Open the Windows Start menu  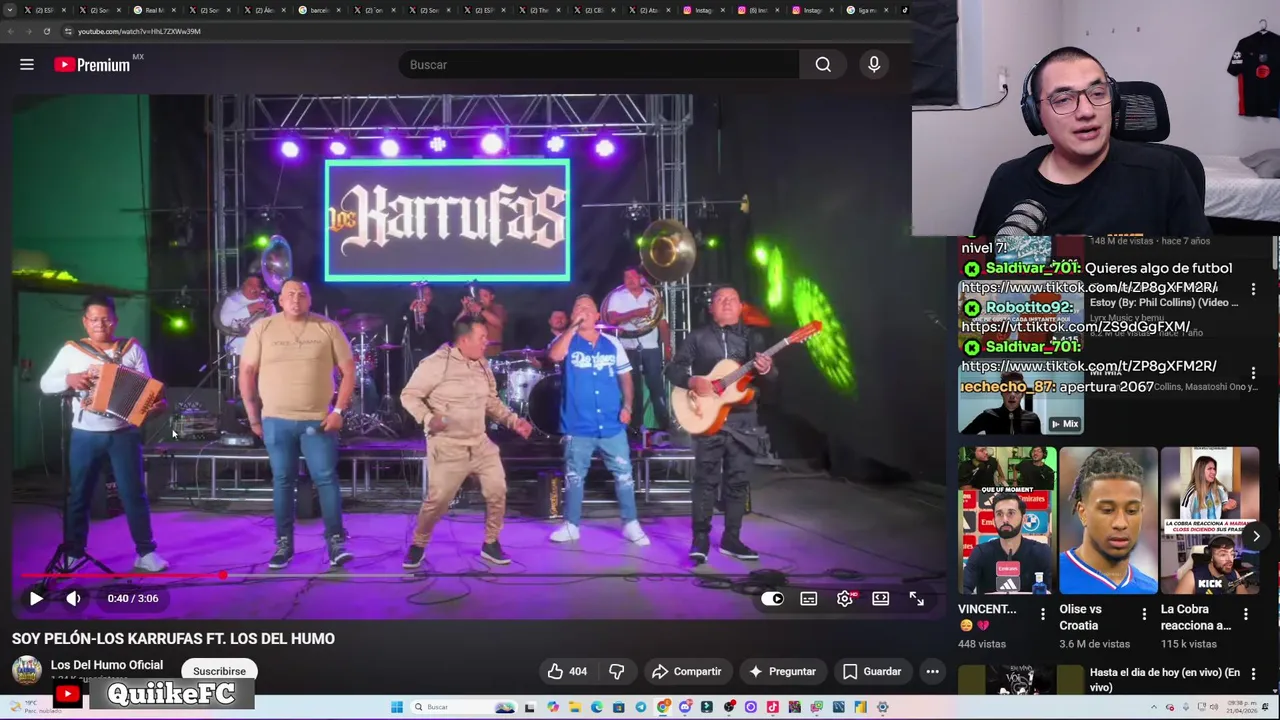coord(397,707)
